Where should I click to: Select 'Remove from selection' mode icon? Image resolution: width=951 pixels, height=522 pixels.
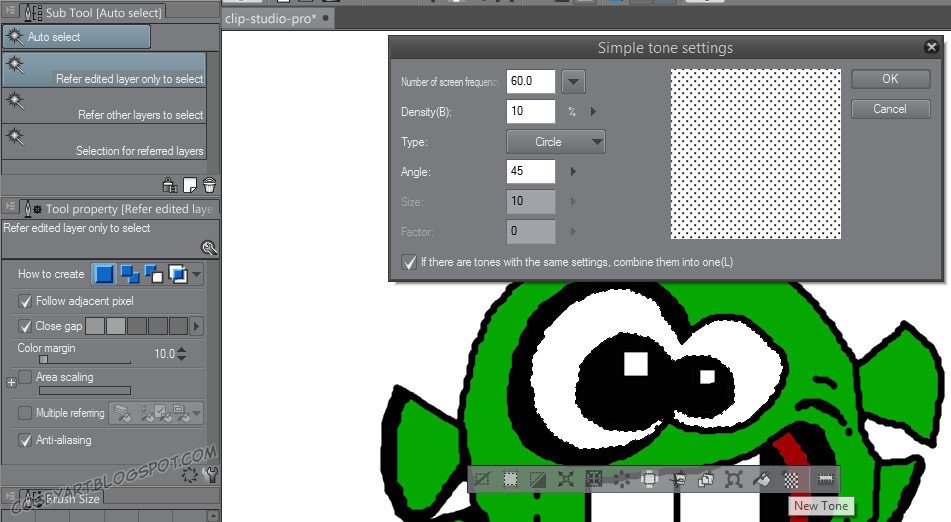[153, 274]
